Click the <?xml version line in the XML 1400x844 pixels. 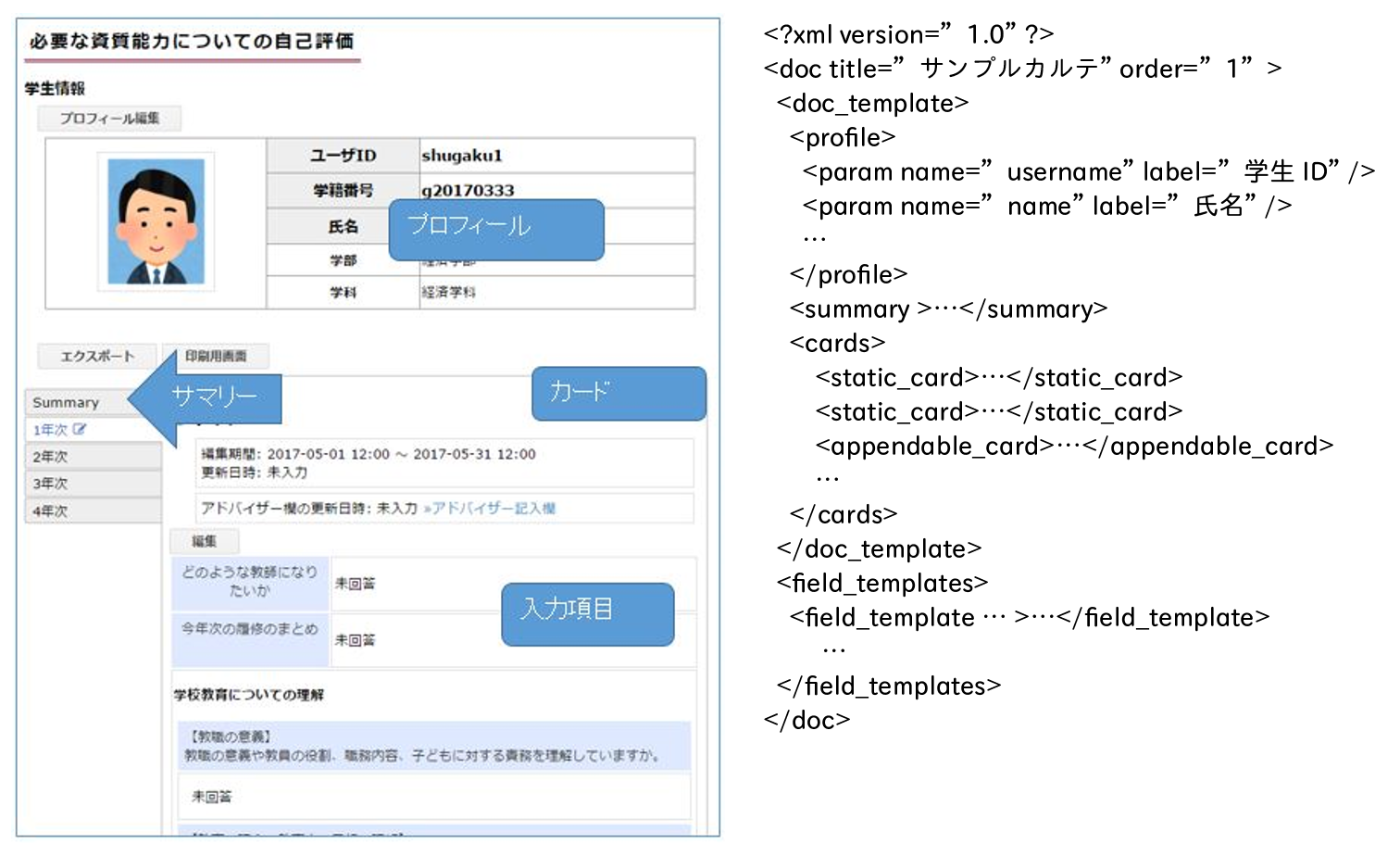pos(908,35)
